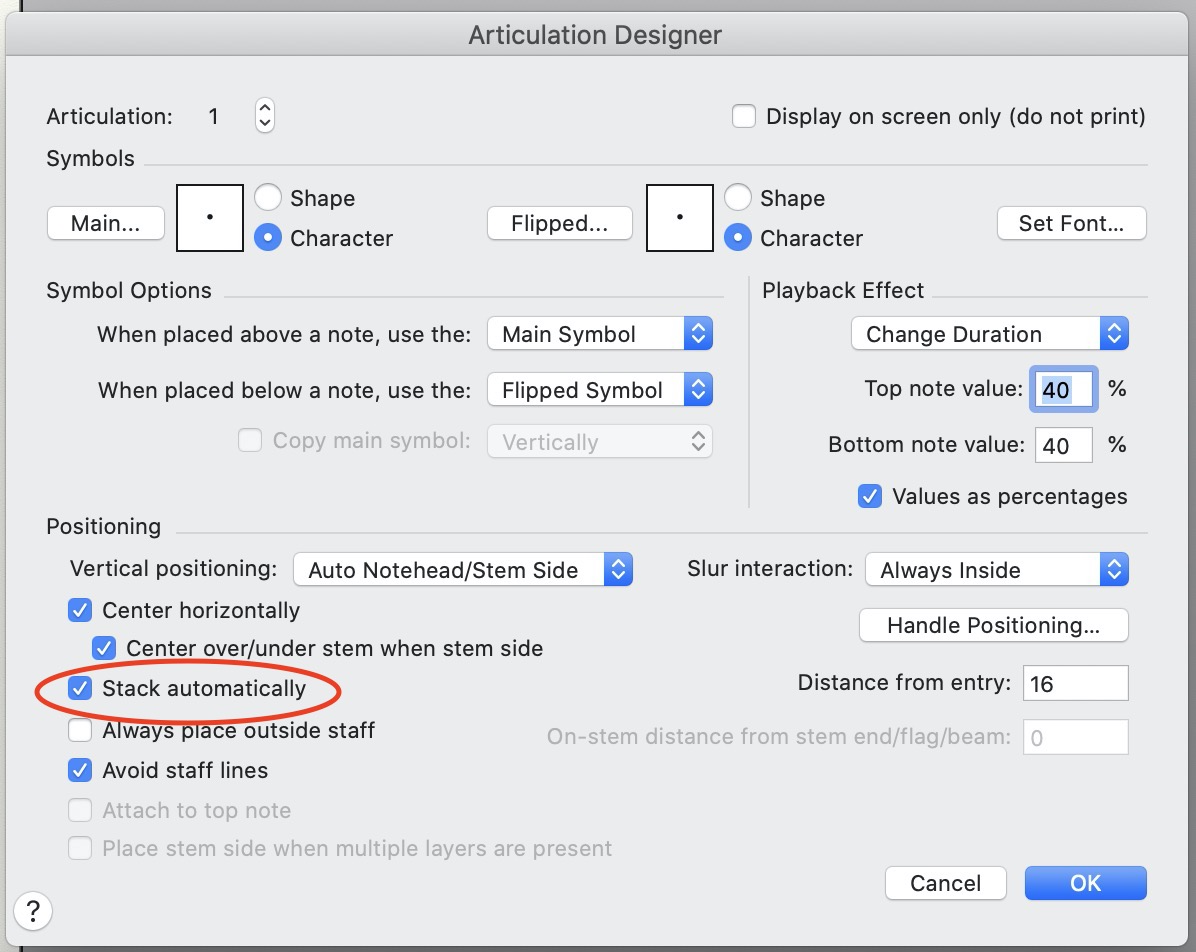The width and height of the screenshot is (1196, 952).
Task: Click the main symbol preview box
Action: click(x=210, y=218)
